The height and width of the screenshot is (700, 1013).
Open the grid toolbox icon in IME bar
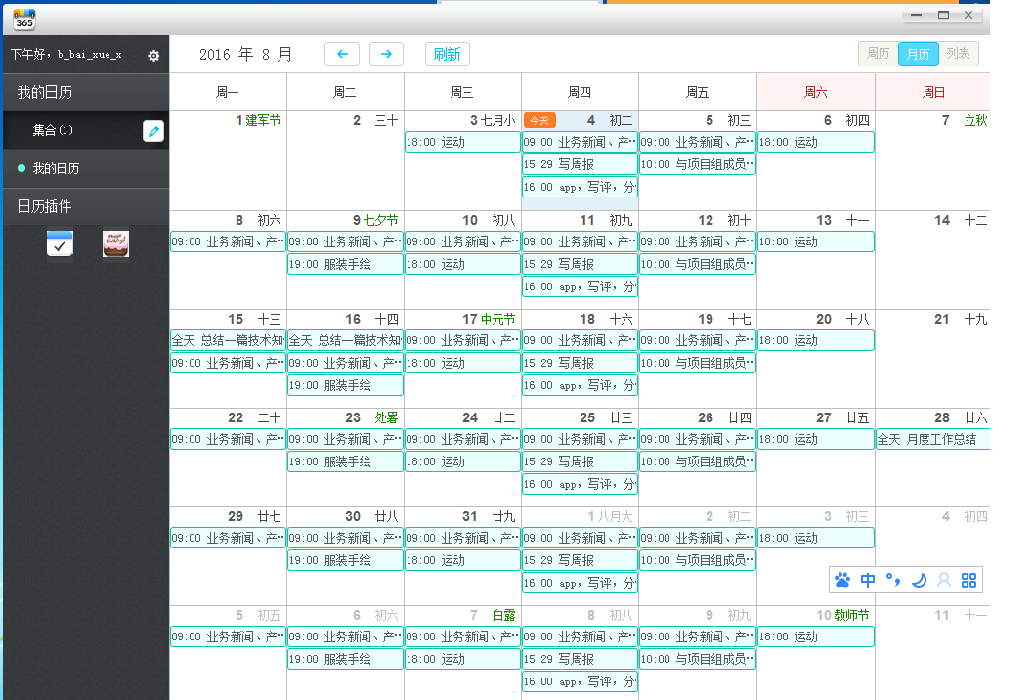click(x=968, y=580)
